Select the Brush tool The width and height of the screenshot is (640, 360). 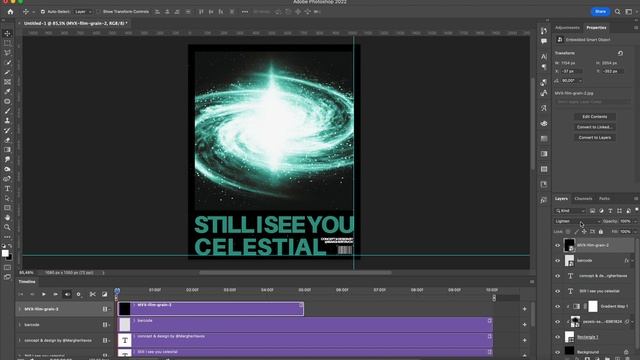click(x=7, y=111)
